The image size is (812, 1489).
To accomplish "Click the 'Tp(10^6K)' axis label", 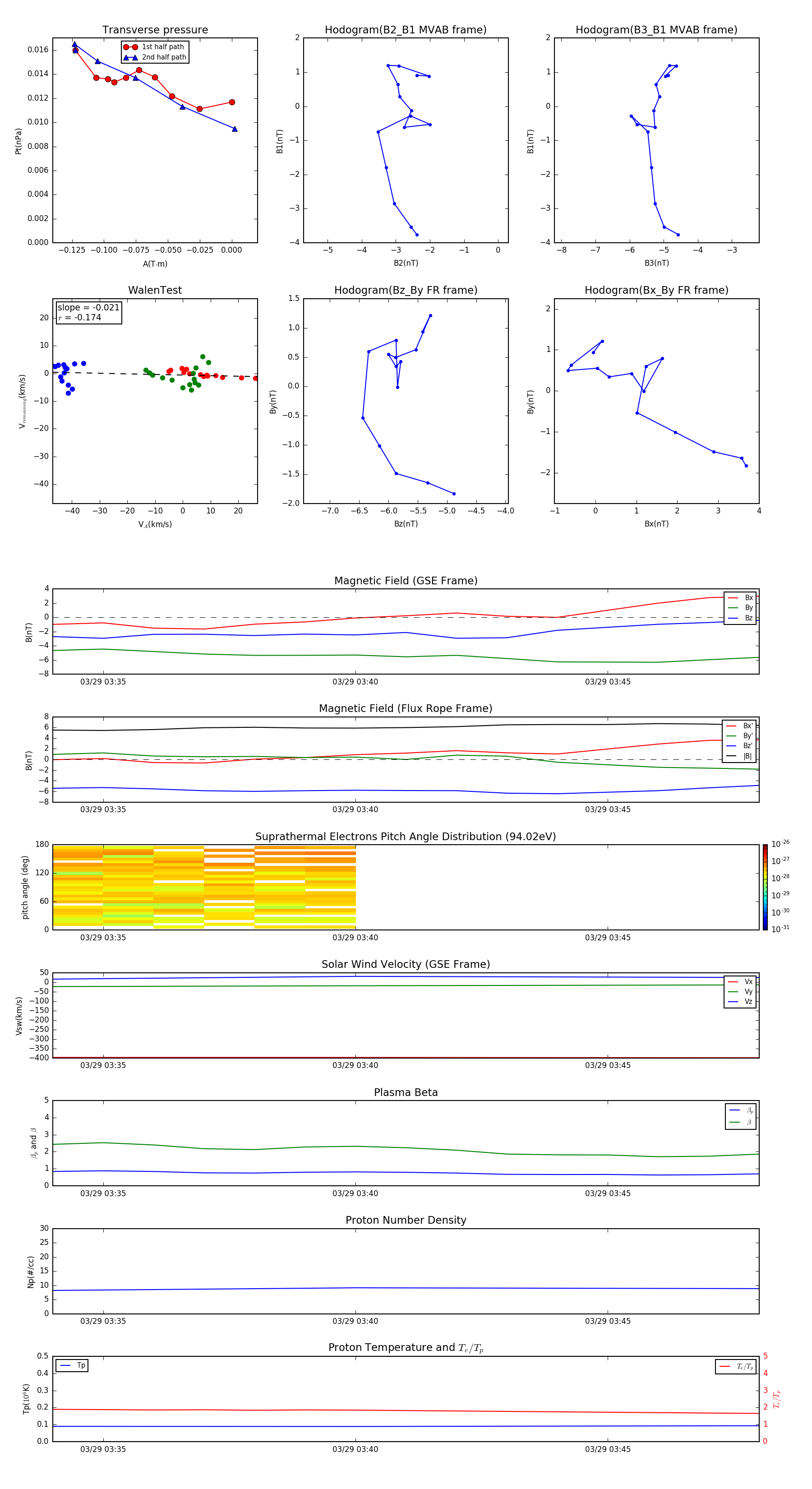I will [26, 1399].
